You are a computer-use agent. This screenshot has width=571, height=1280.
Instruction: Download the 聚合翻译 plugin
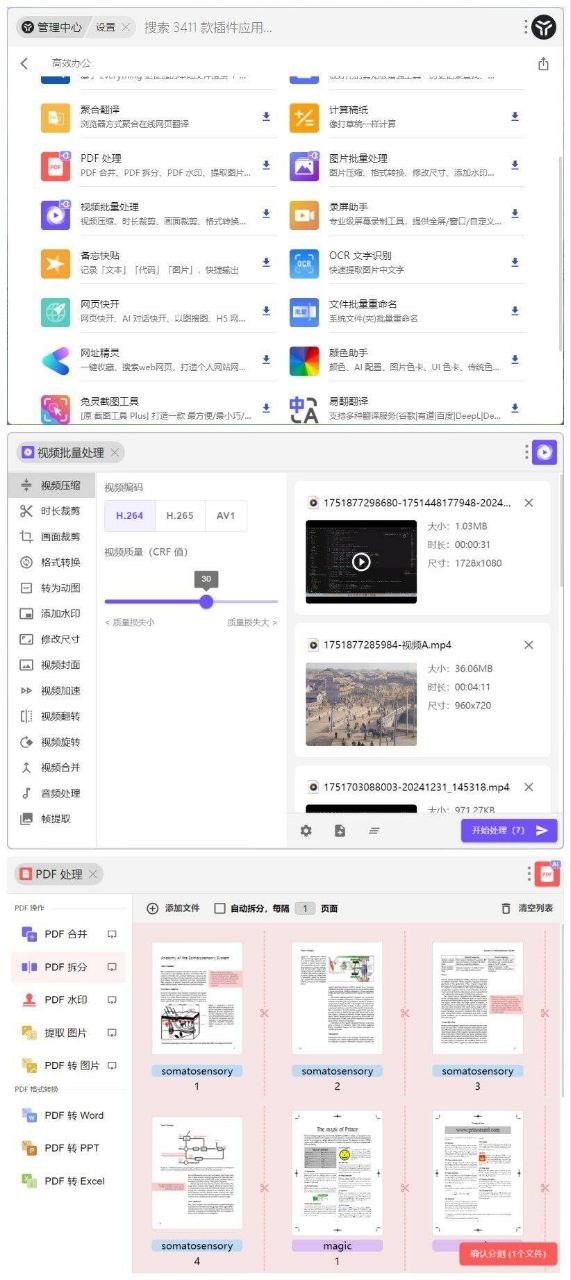click(266, 117)
